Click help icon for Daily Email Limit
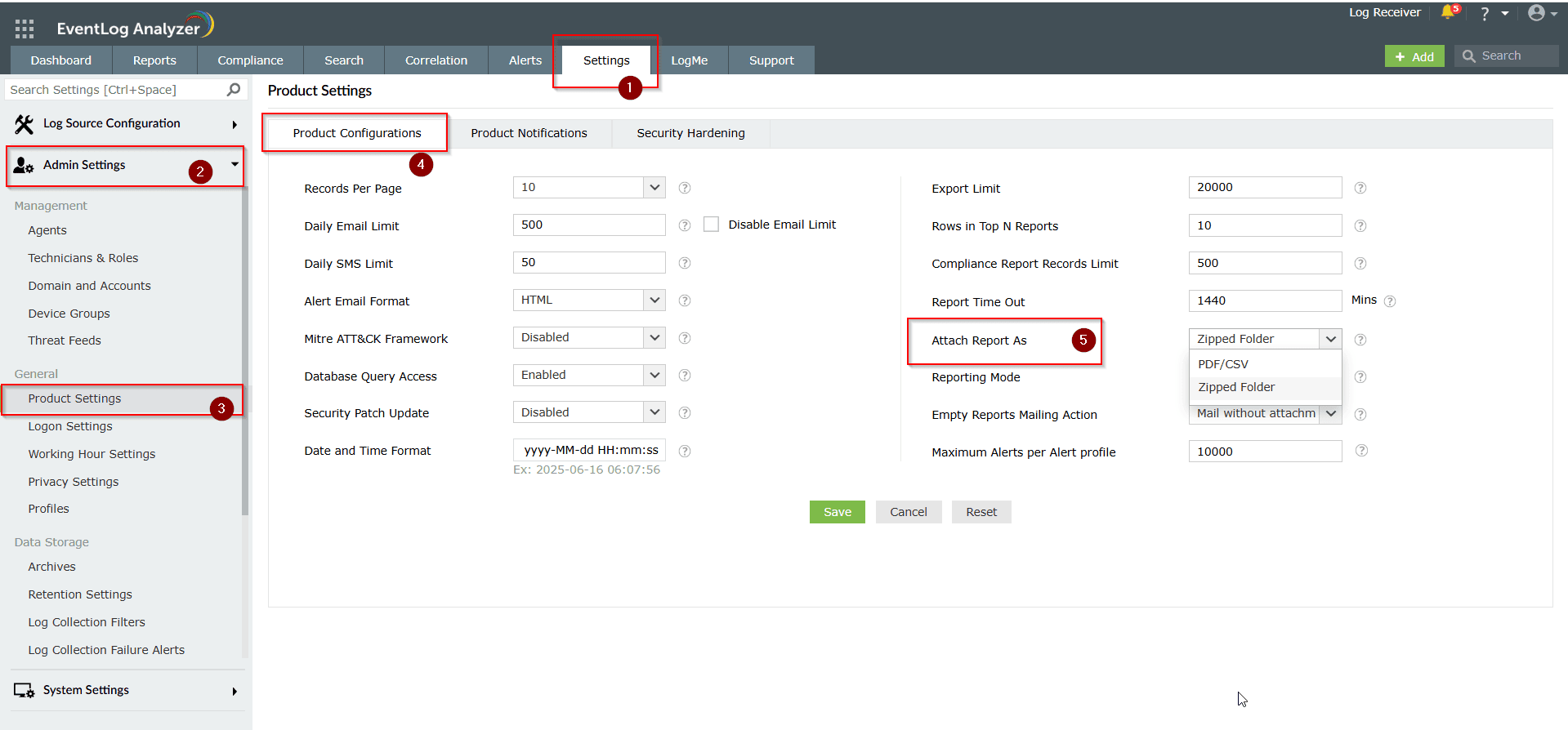Screen dimensions: 1568x730 tap(685, 225)
